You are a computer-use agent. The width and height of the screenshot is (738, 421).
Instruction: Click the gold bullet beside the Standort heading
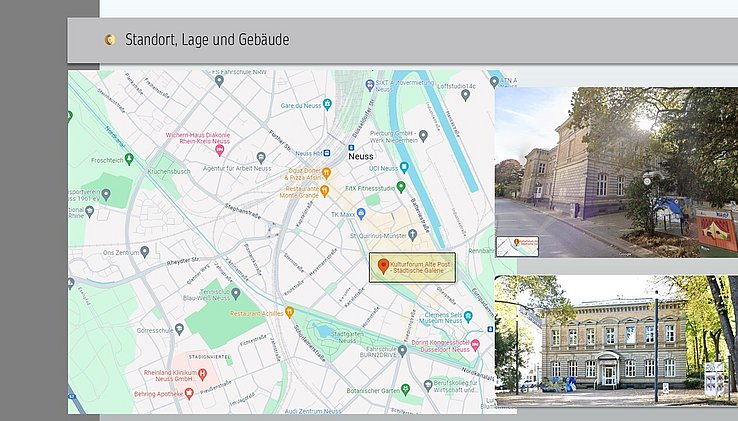[x=110, y=40]
